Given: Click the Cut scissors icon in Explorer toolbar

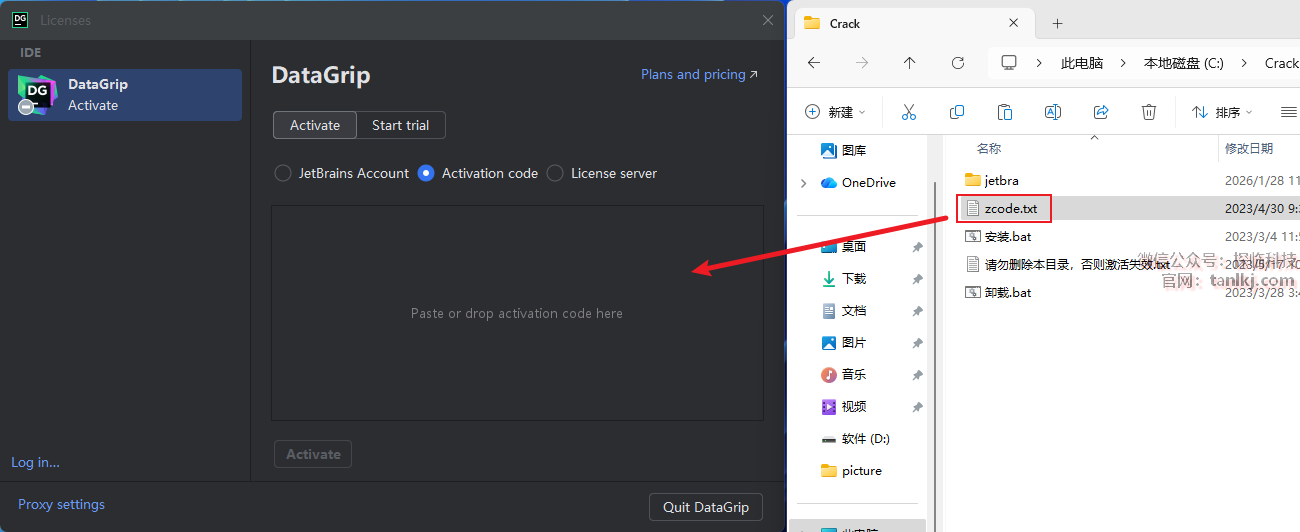Looking at the screenshot, I should 908,112.
